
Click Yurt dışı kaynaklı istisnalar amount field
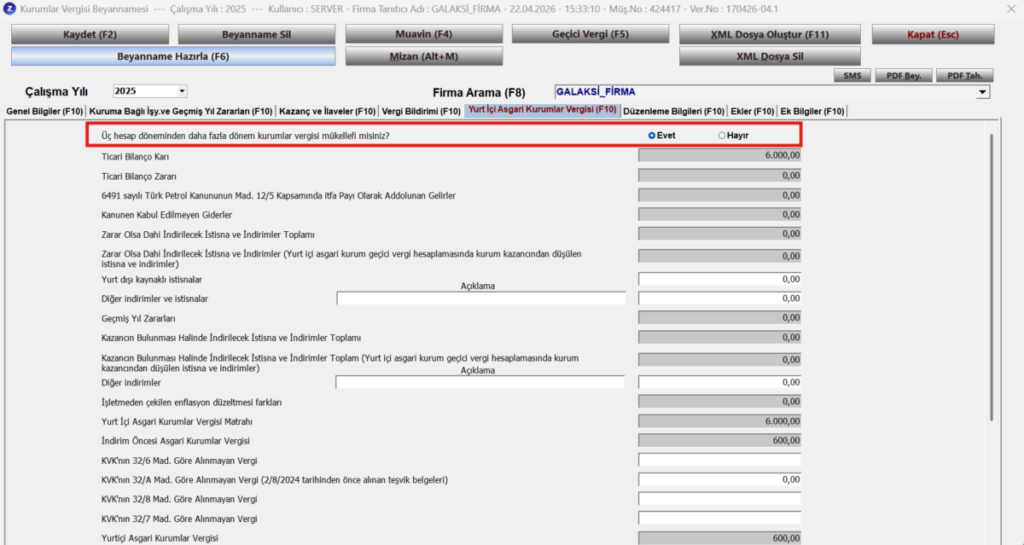tap(720, 279)
